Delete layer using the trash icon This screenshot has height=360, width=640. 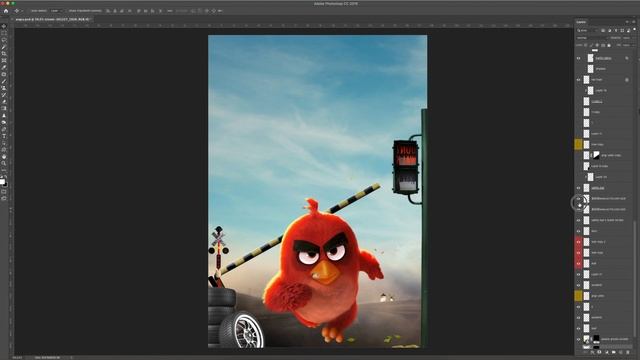click(x=628, y=352)
